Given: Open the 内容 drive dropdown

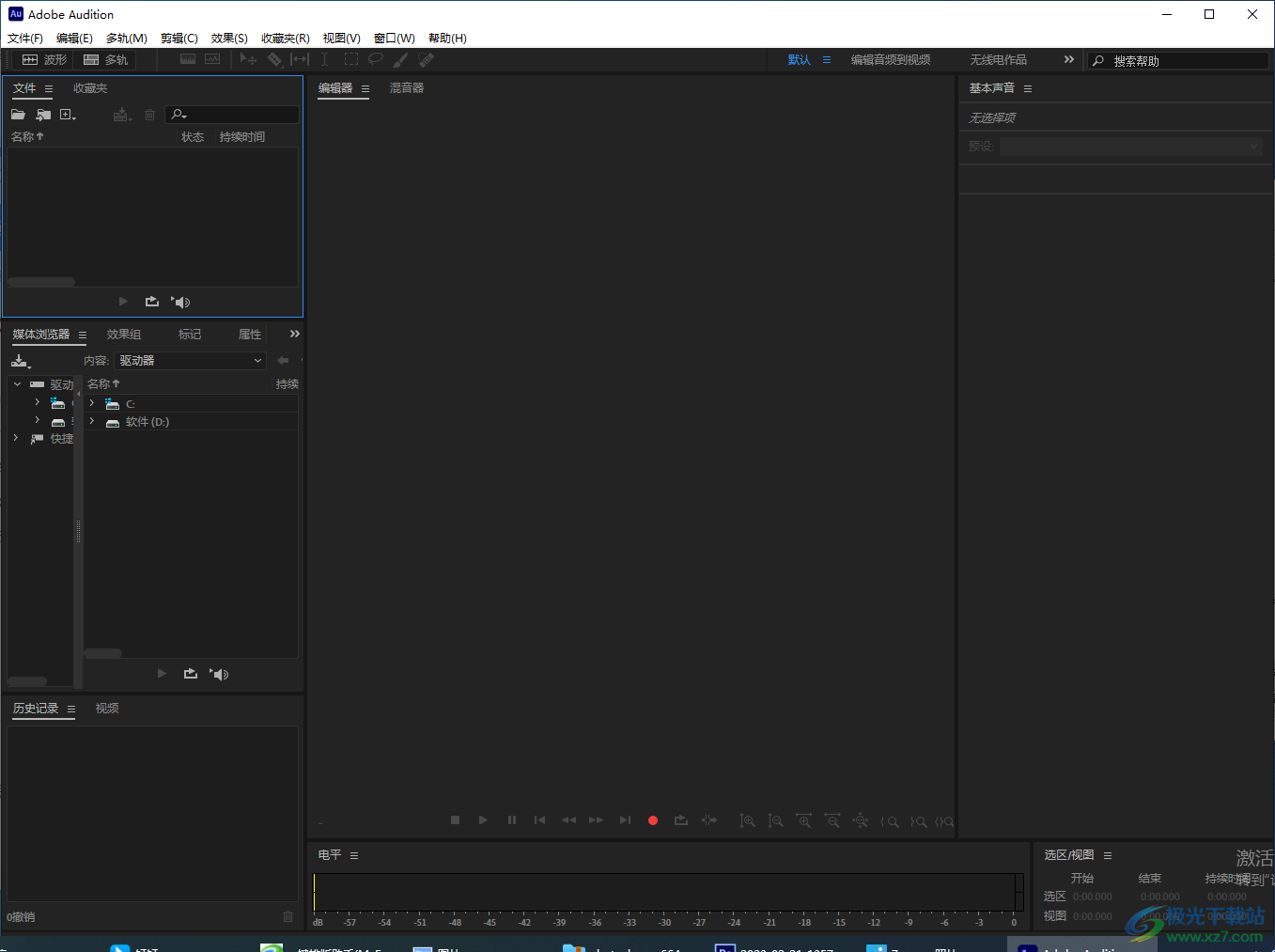Looking at the screenshot, I should tap(191, 361).
